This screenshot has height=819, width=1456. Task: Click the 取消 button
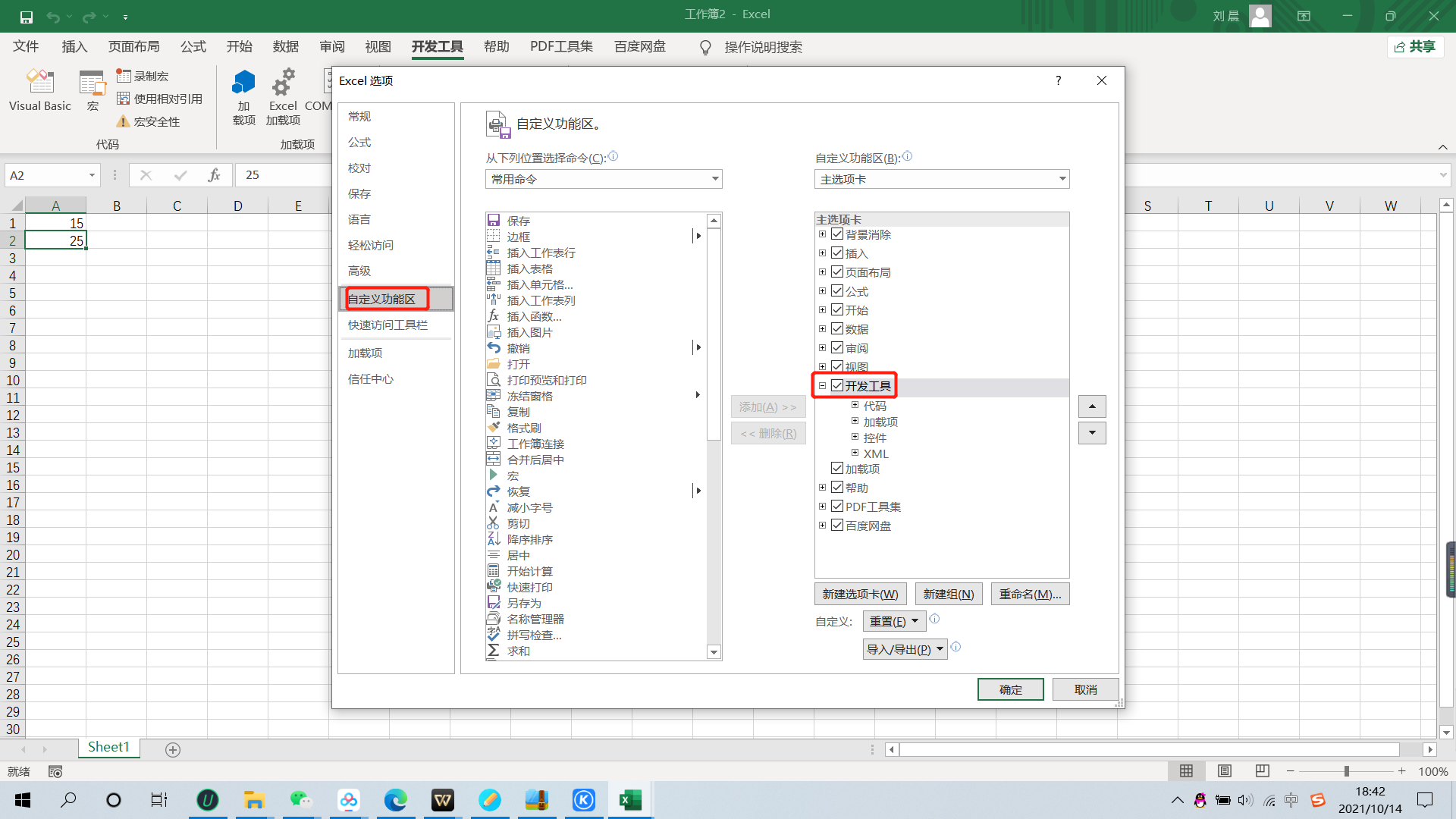click(x=1085, y=689)
